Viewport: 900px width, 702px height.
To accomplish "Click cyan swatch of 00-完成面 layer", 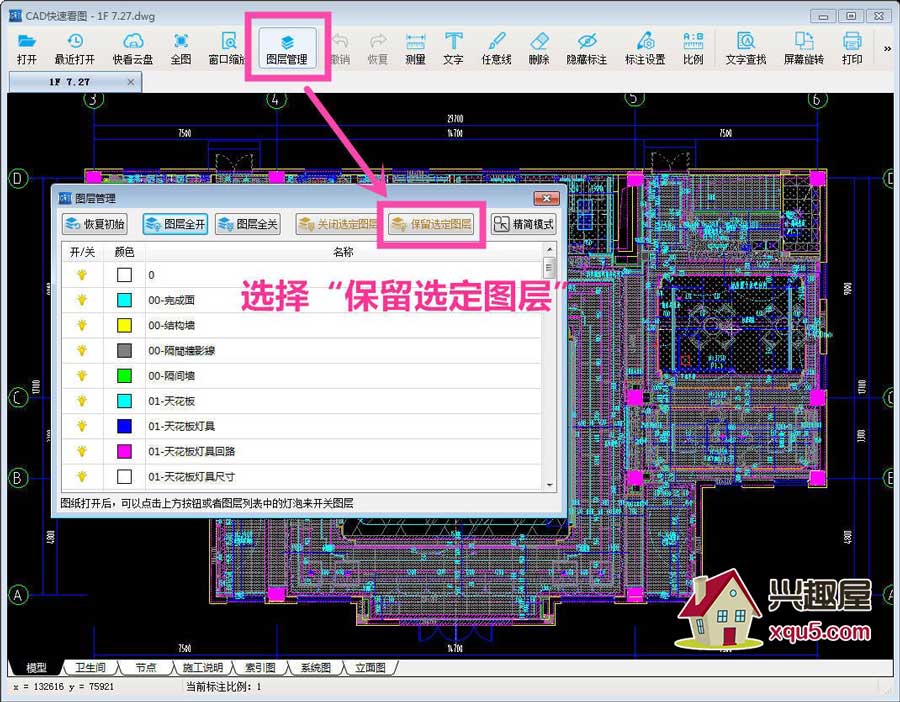I will click(124, 300).
